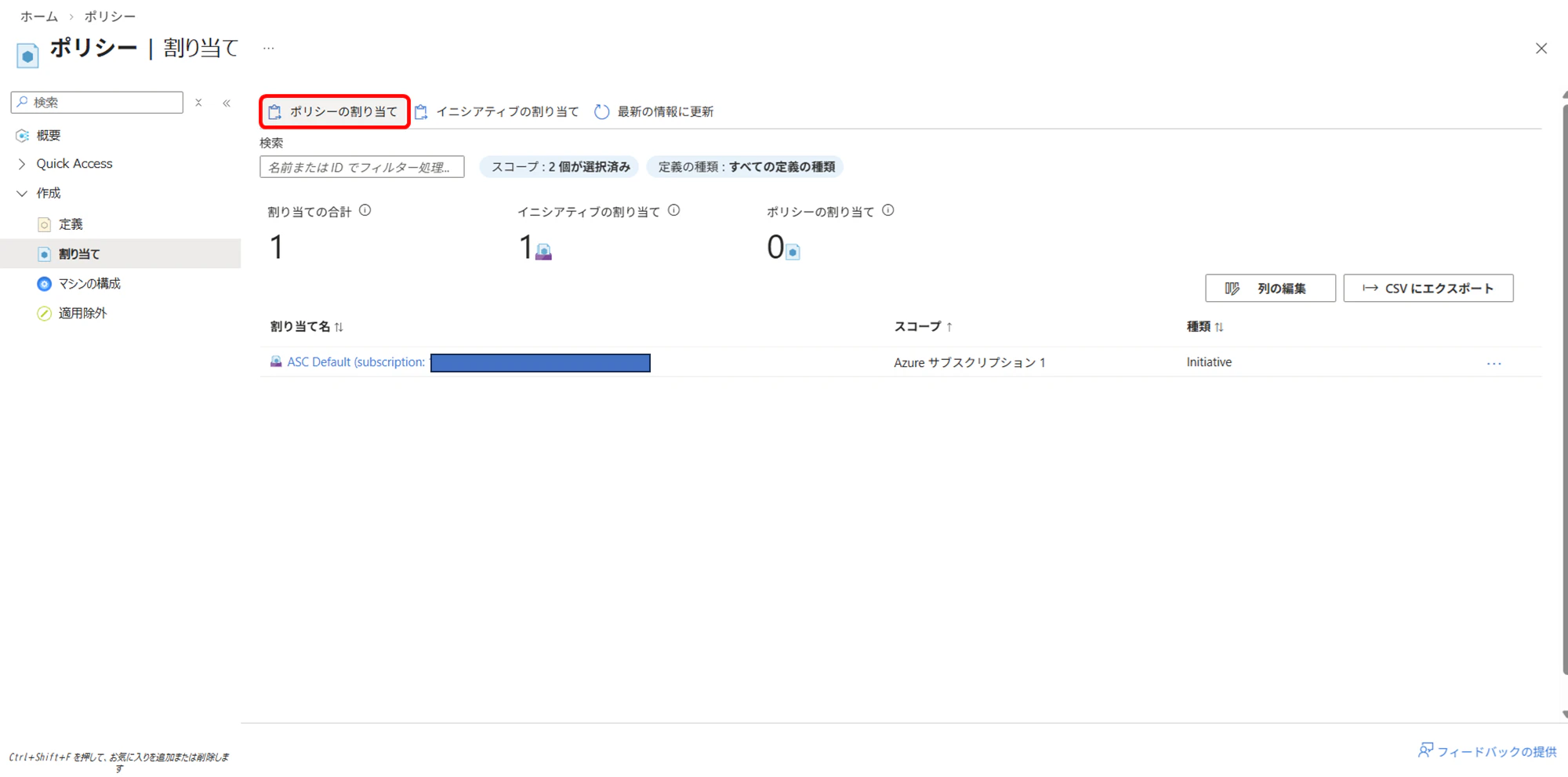1568x777 pixels.
Task: Click the feedback person icon
Action: coord(1425,751)
